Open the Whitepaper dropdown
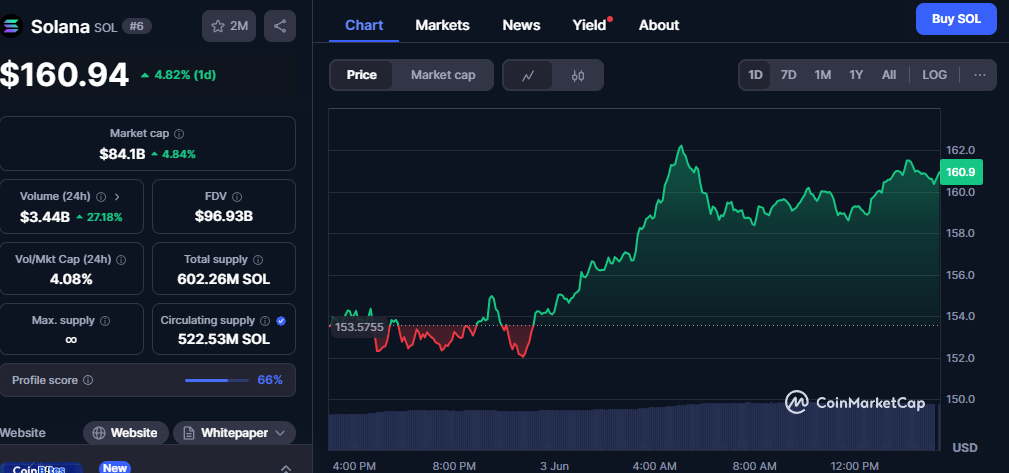 click(x=234, y=433)
